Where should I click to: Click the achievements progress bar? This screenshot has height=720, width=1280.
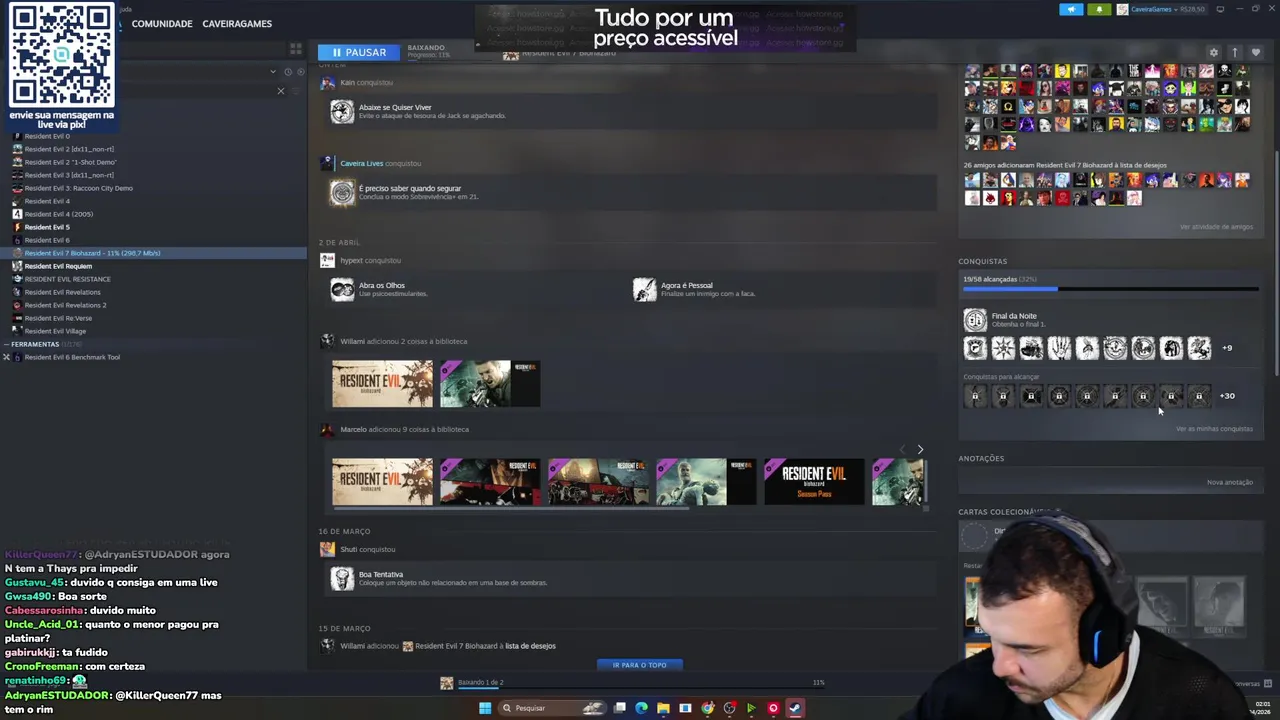coord(1110,289)
